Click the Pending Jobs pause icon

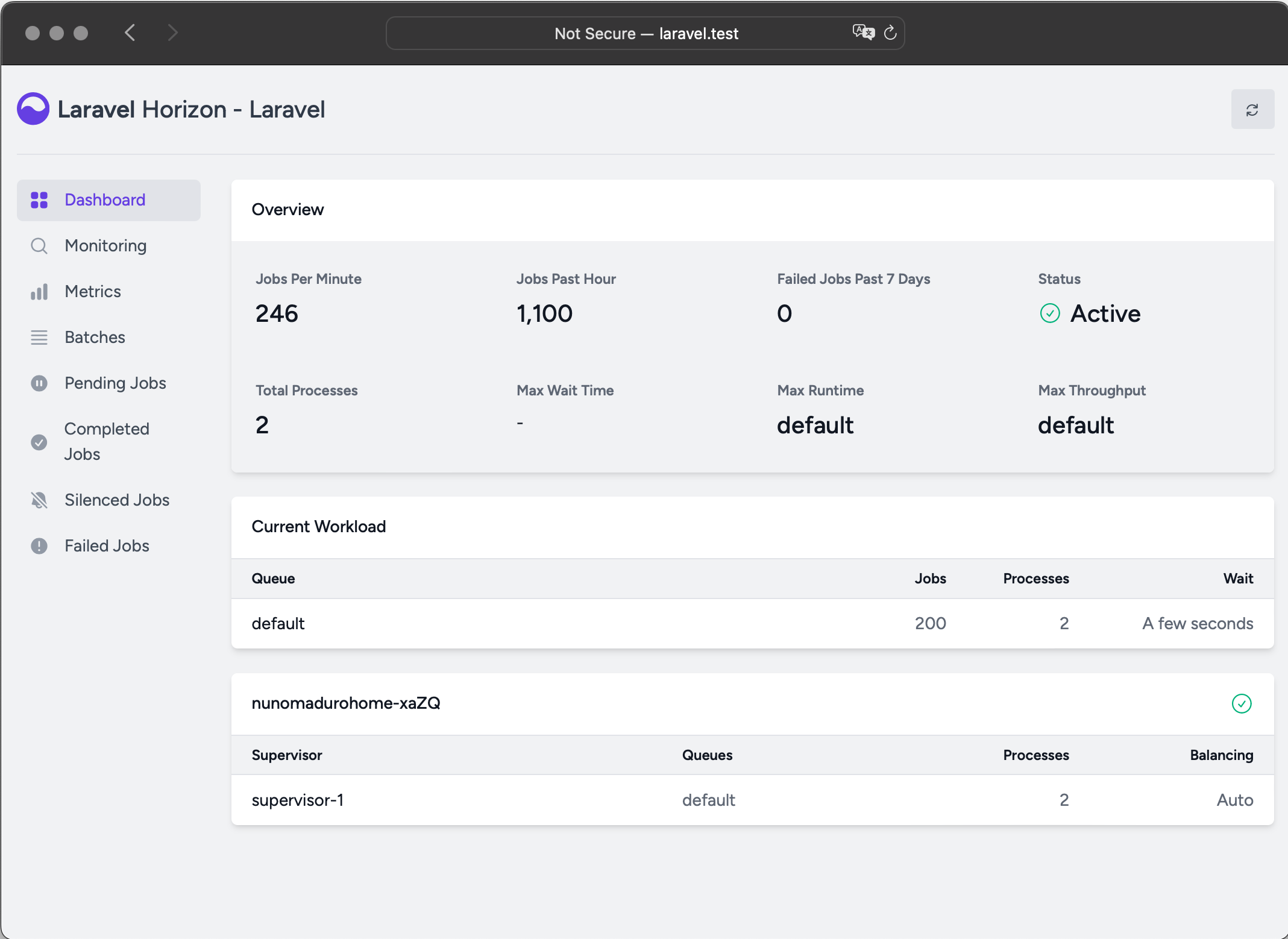point(39,383)
